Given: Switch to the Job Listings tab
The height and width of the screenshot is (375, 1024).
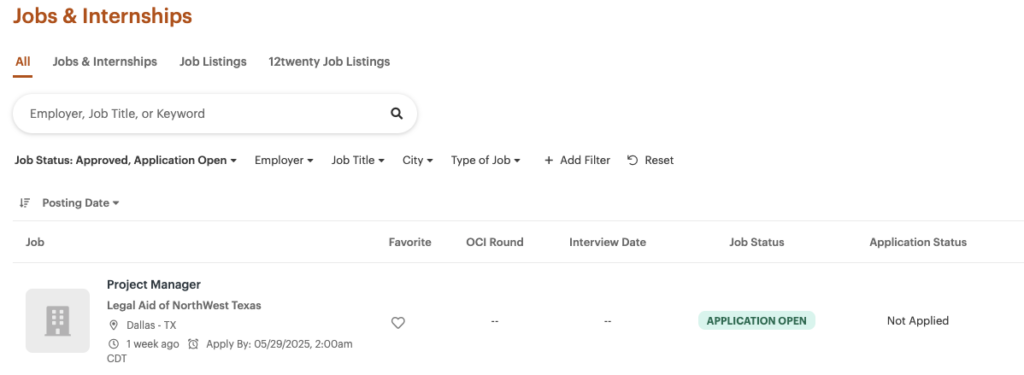Looking at the screenshot, I should click(x=213, y=62).
